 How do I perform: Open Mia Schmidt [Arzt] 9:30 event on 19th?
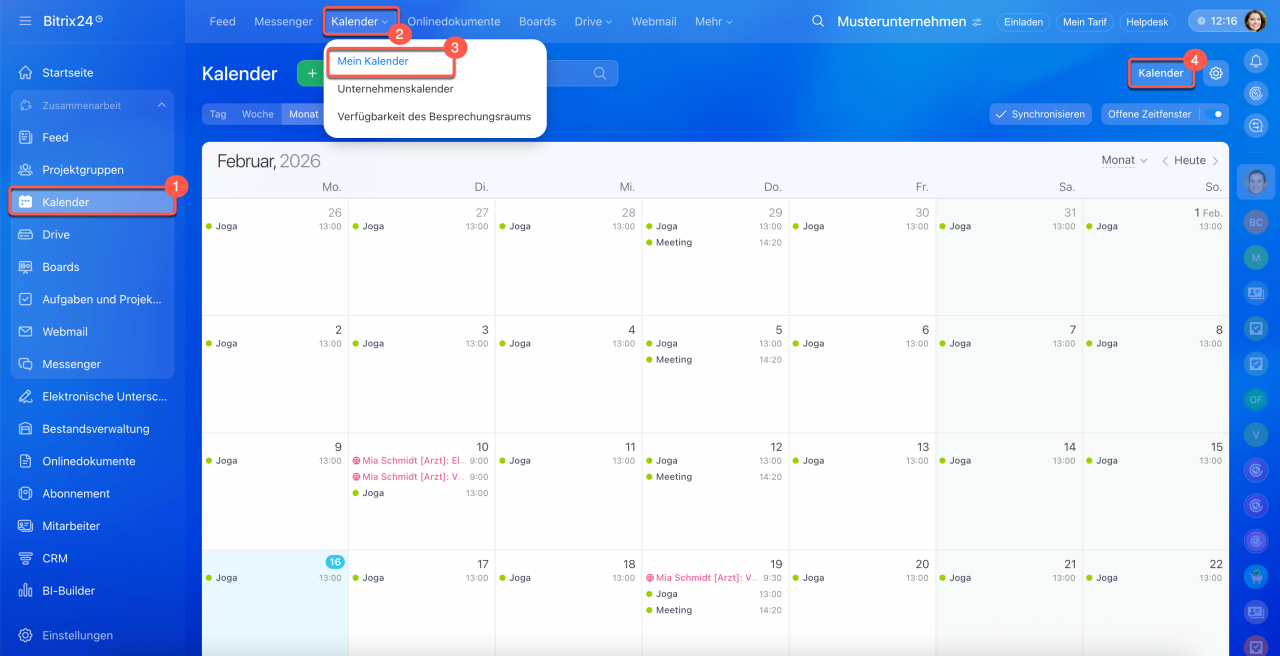coord(715,578)
